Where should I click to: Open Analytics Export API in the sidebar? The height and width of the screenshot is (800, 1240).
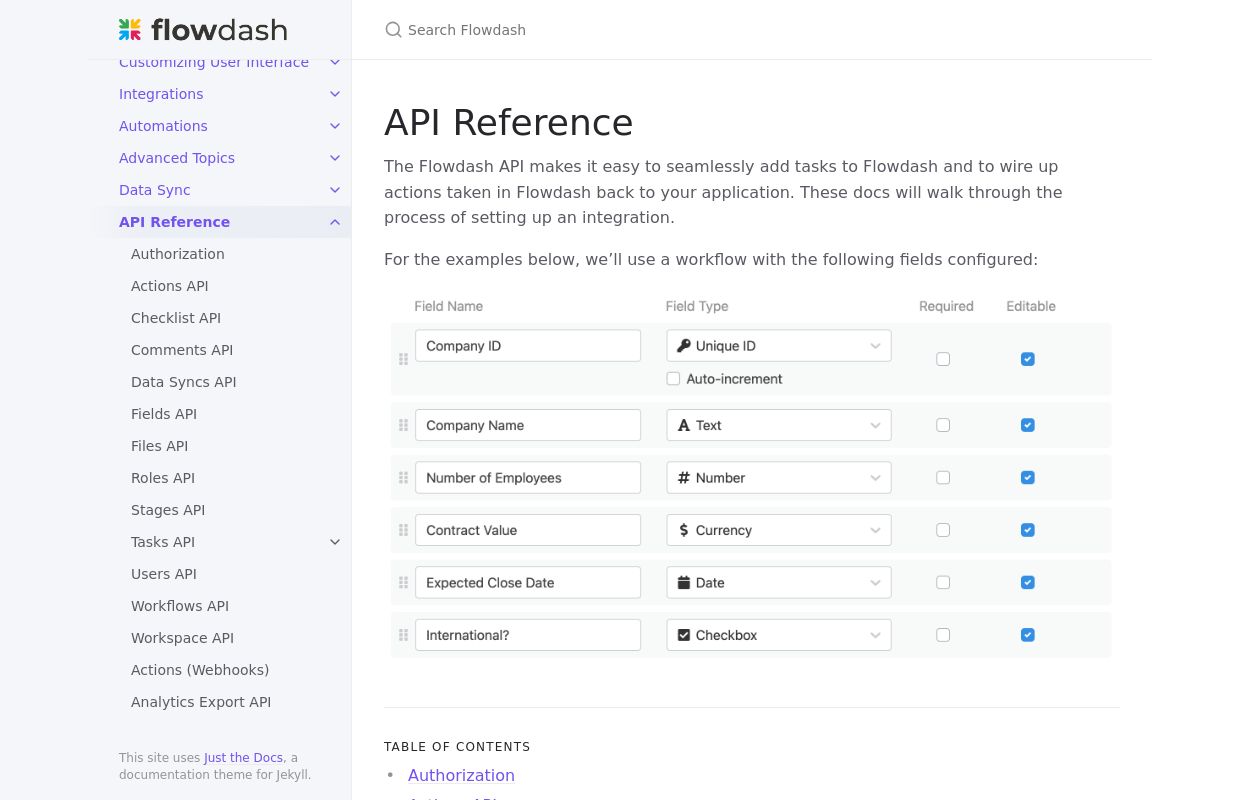pyautogui.click(x=201, y=702)
